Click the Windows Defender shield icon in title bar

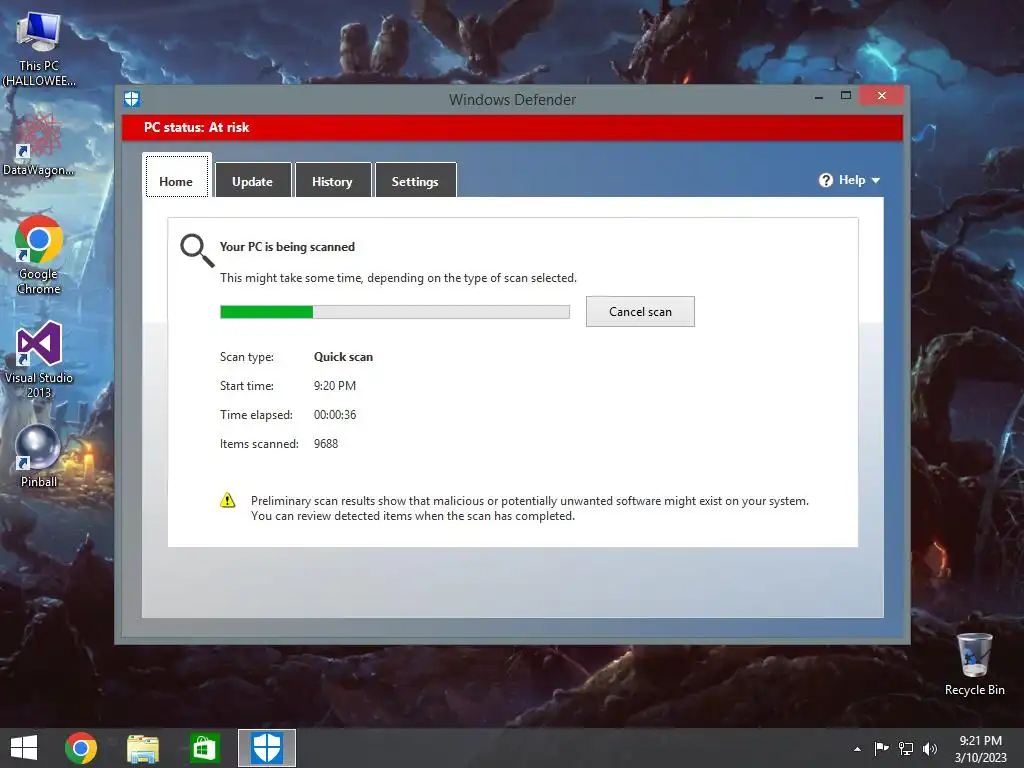point(132,99)
